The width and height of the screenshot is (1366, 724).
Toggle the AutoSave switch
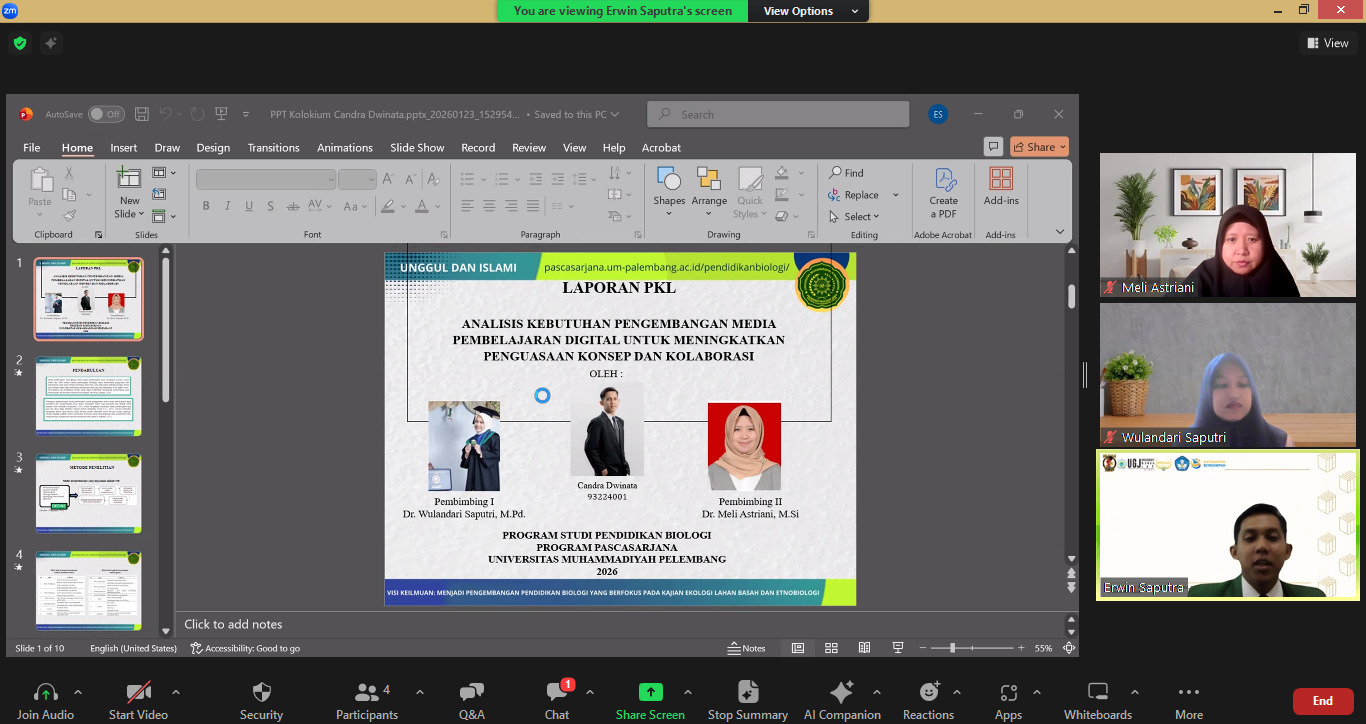[x=106, y=114]
